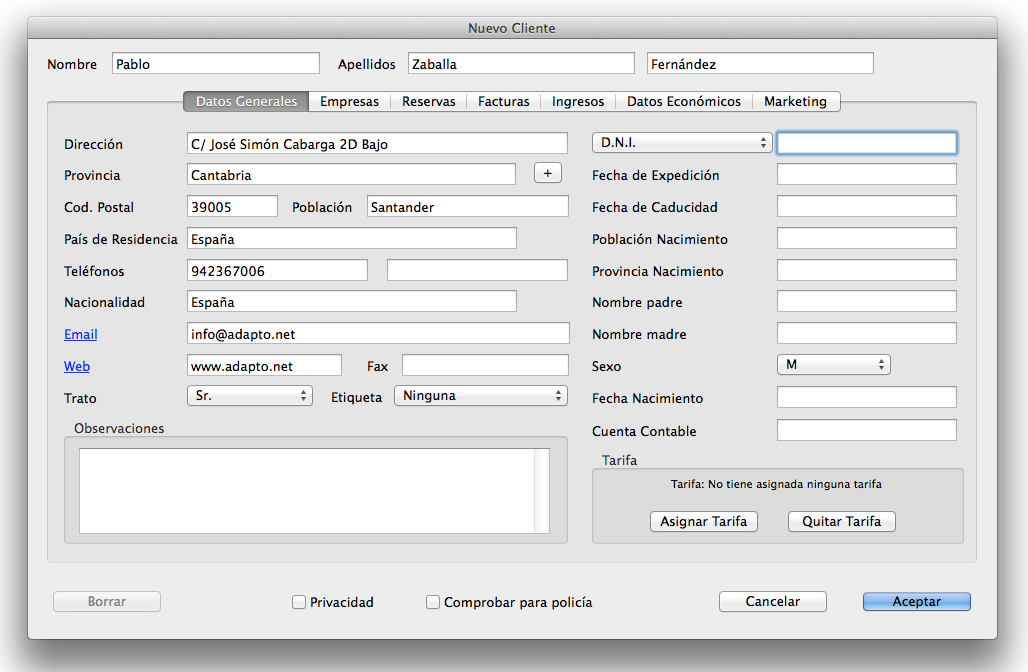The height and width of the screenshot is (672, 1028).
Task: Click the Observaciones vertical scrollbar
Action: [x=542, y=491]
